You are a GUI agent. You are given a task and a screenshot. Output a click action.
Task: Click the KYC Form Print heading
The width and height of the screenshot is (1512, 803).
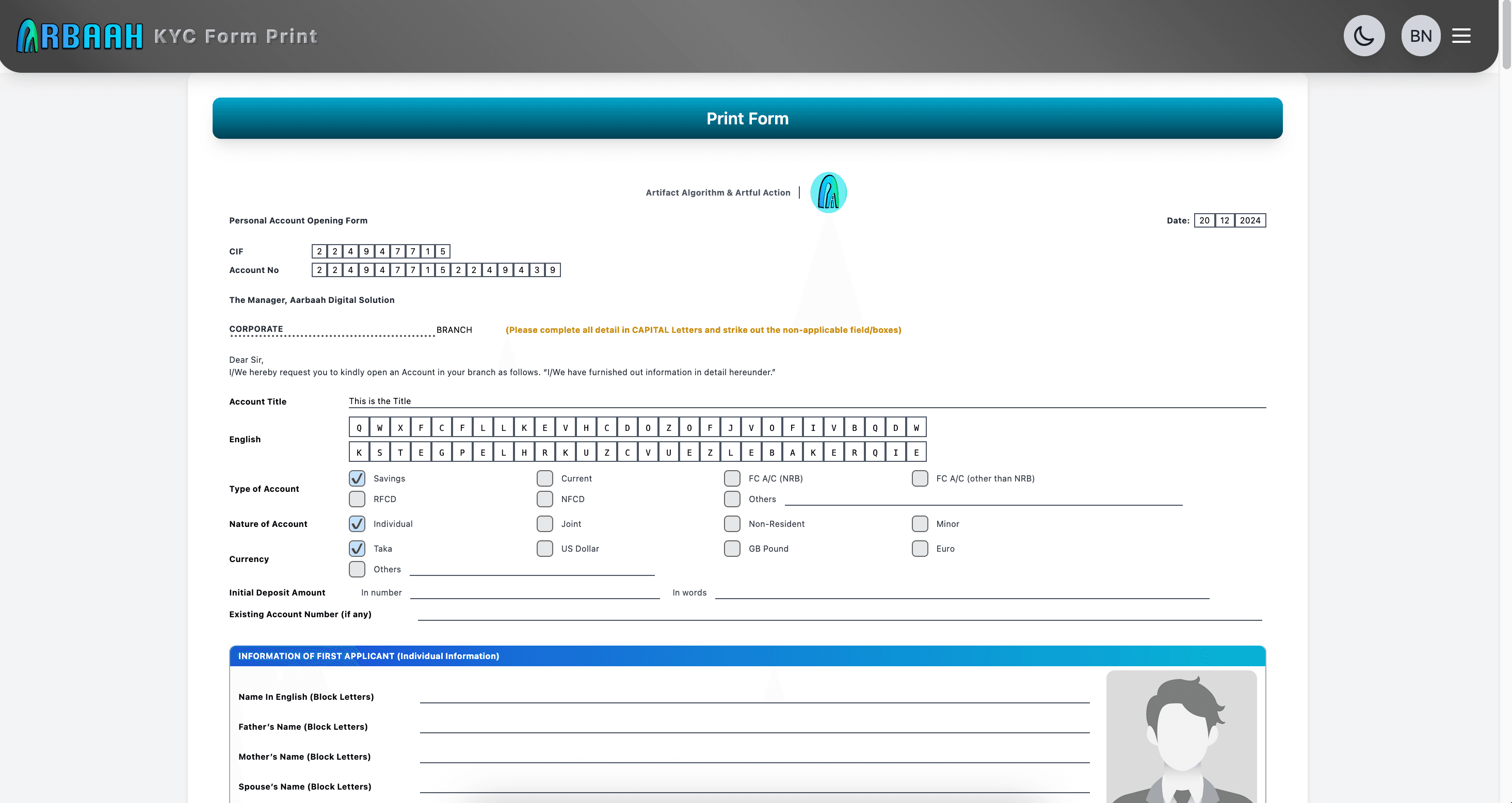[x=235, y=37]
